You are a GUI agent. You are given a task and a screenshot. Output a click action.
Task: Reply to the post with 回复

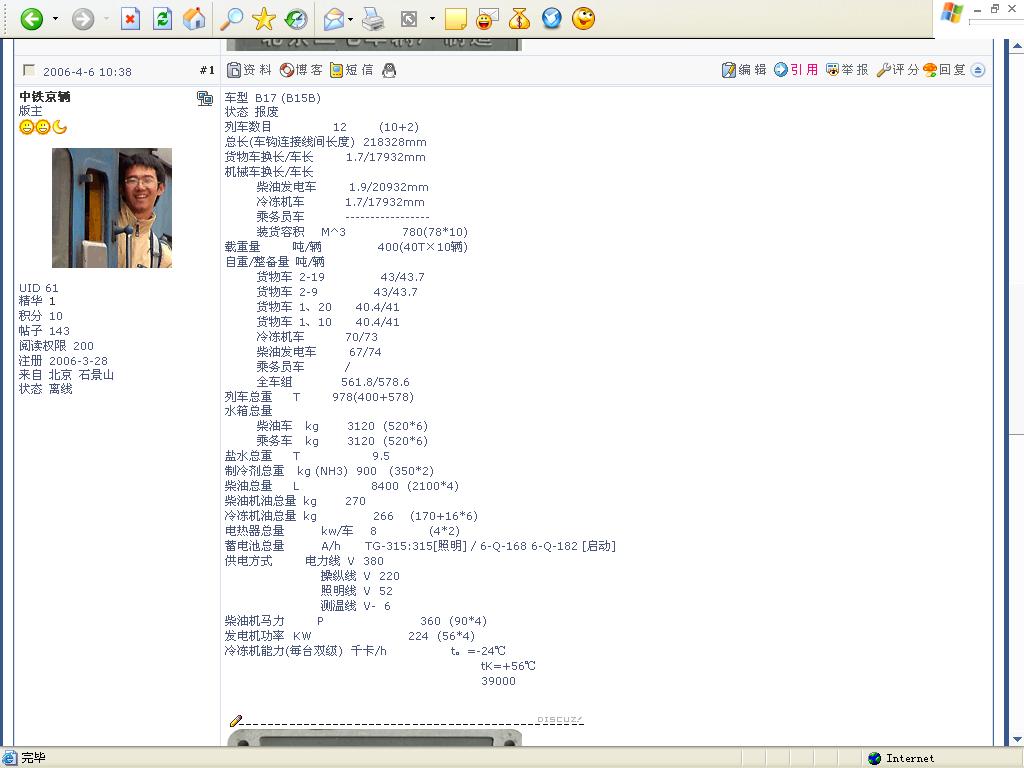pyautogui.click(x=944, y=70)
